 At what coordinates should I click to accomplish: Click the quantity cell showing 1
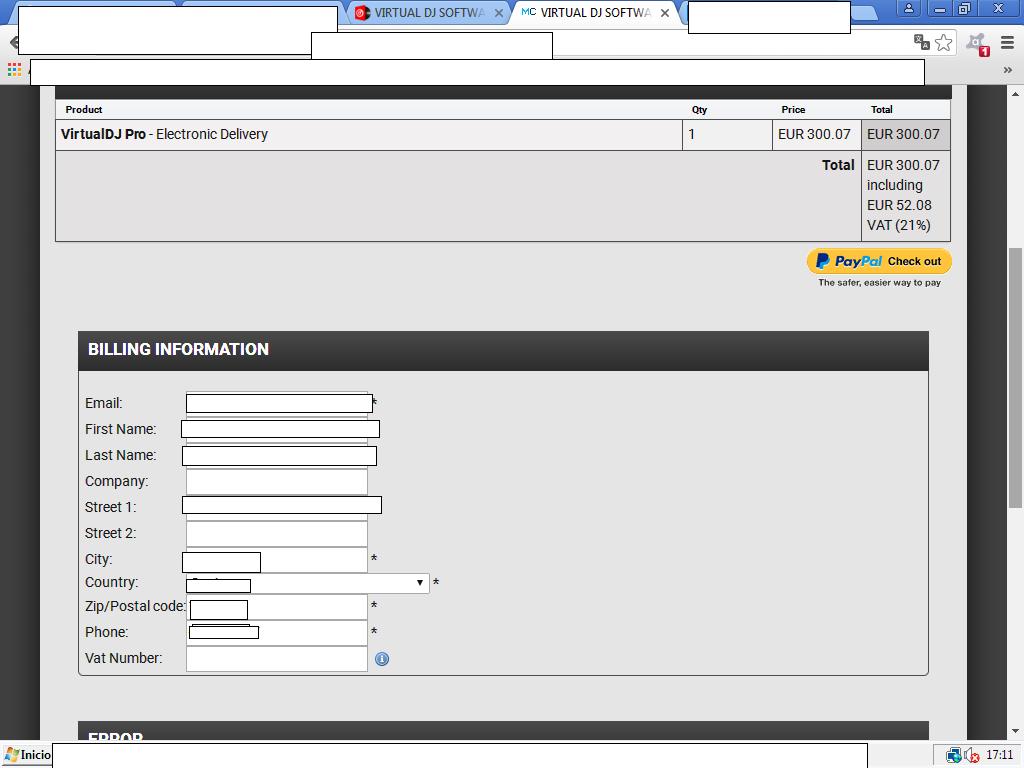(727, 135)
